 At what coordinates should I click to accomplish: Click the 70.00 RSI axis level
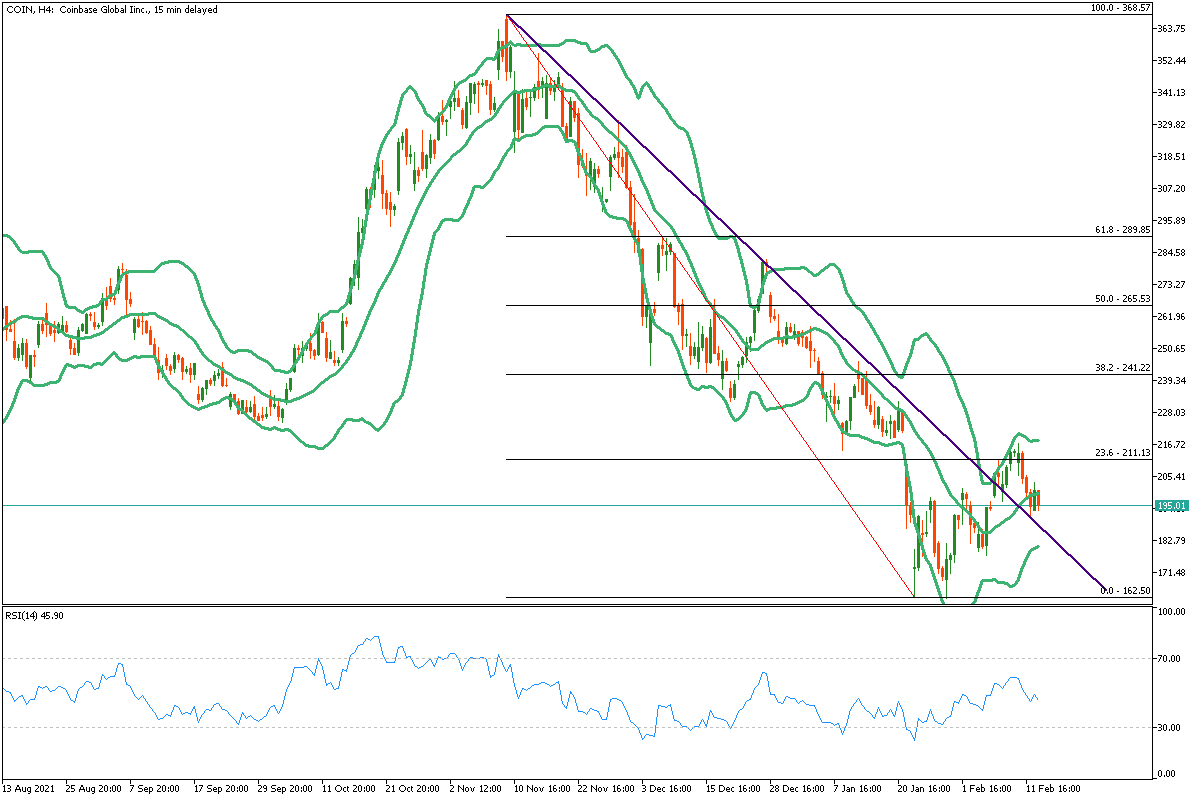coord(1169,659)
